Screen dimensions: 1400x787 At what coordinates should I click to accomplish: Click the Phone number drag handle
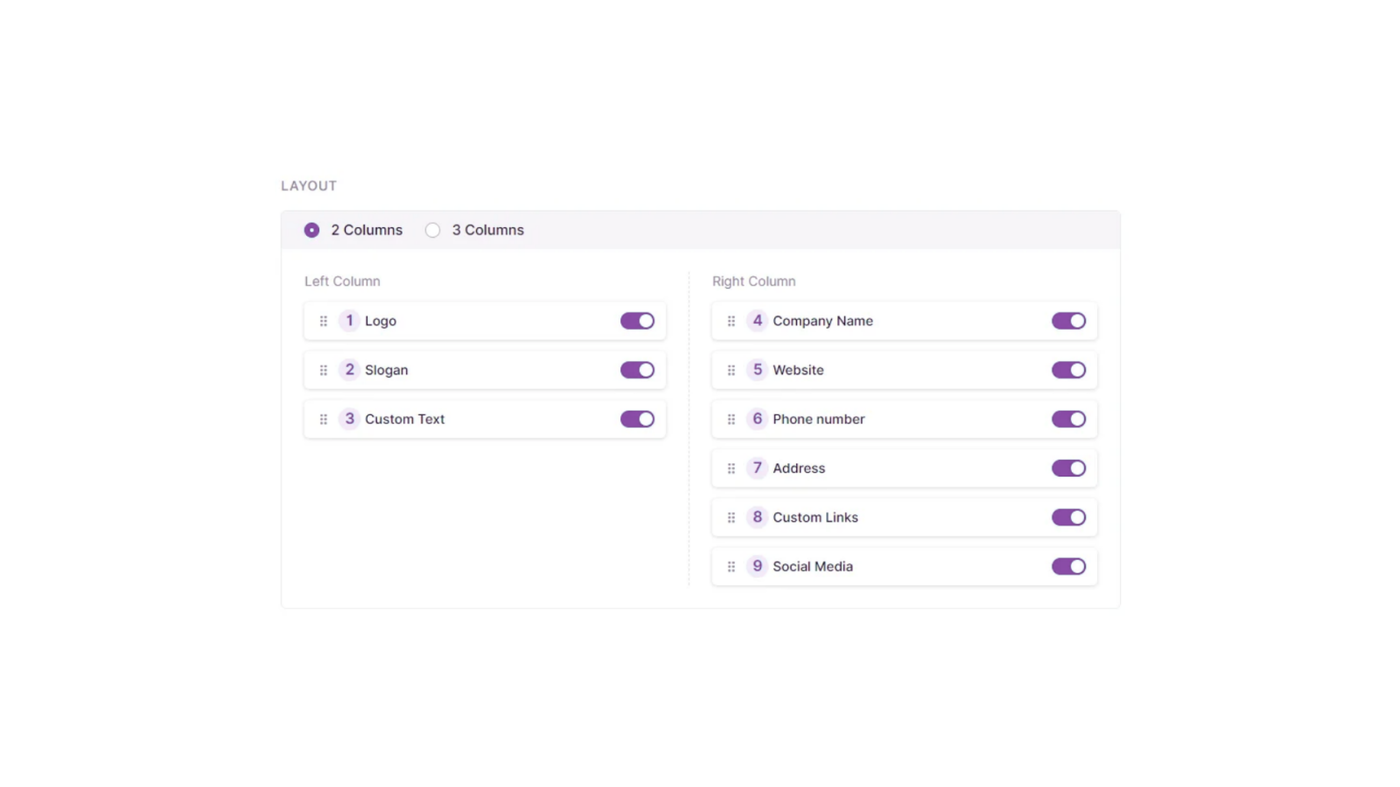point(731,419)
